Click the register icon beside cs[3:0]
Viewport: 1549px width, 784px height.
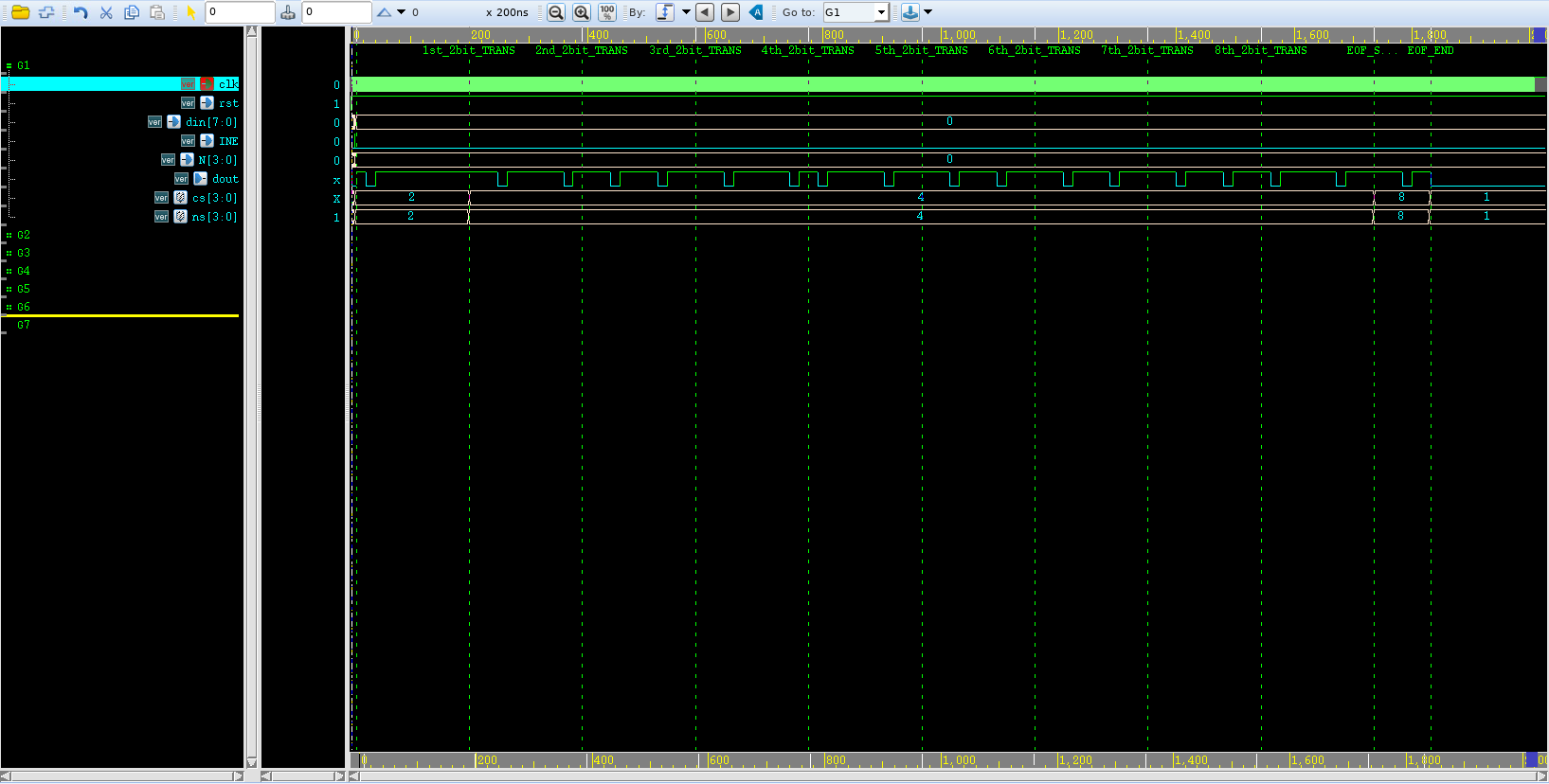180,198
